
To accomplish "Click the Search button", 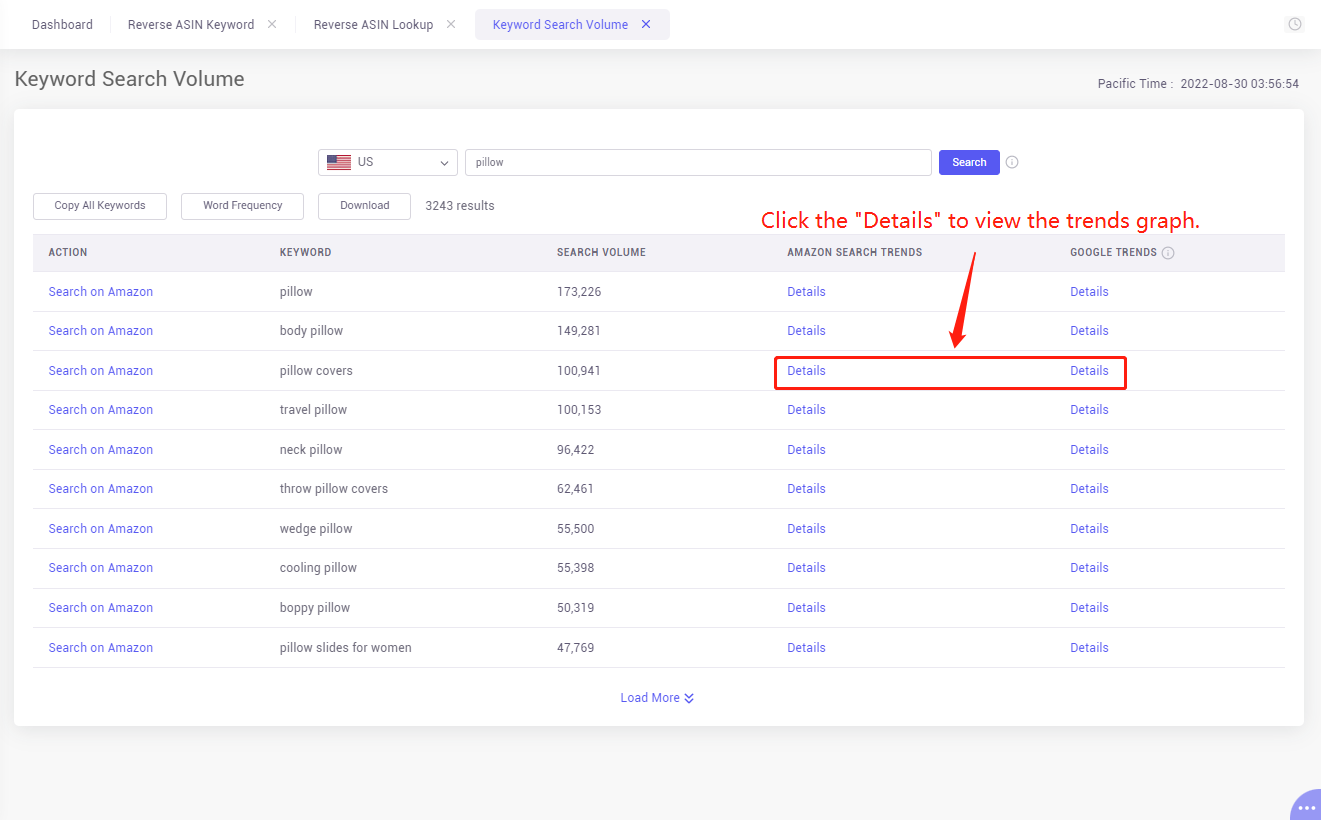I will (969, 162).
